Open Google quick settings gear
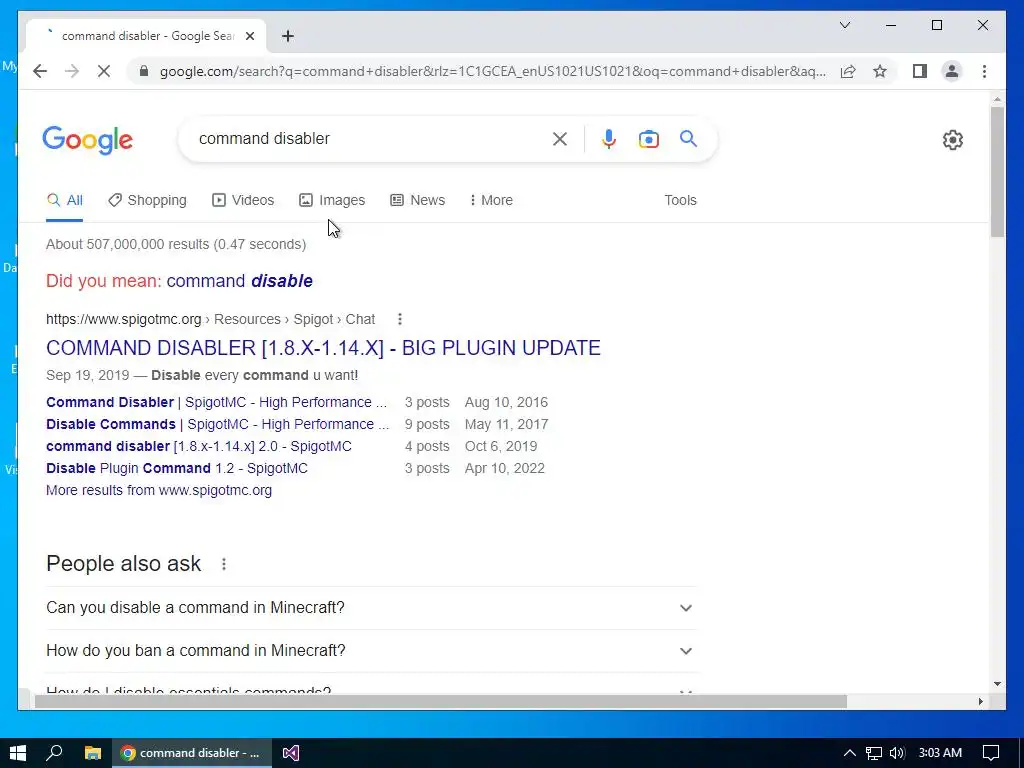Viewport: 1024px width, 768px height. (x=953, y=140)
